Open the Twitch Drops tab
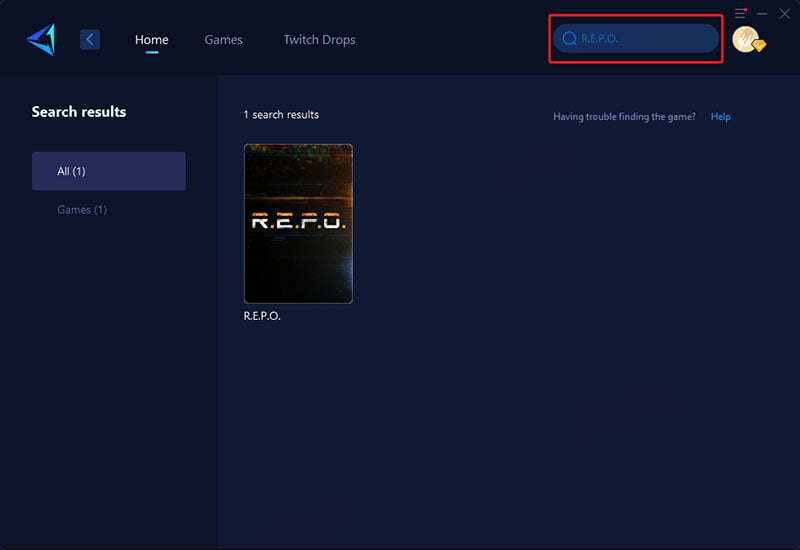The image size is (800, 550). pyautogui.click(x=319, y=40)
